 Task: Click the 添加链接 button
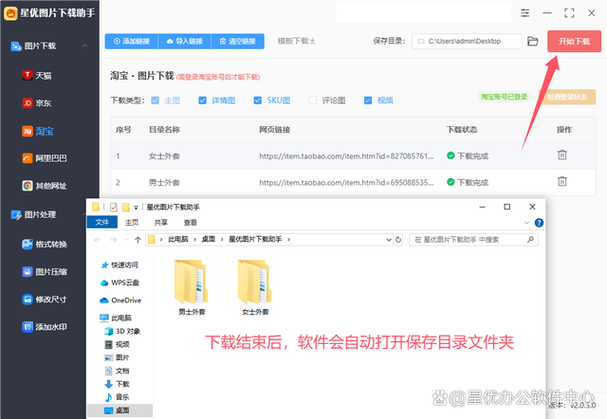click(132, 41)
